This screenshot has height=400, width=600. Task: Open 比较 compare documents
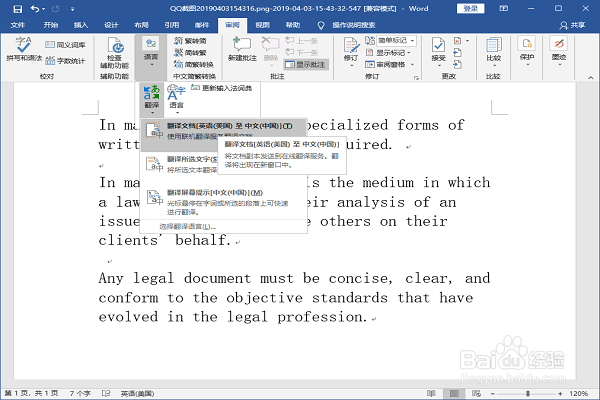(494, 52)
